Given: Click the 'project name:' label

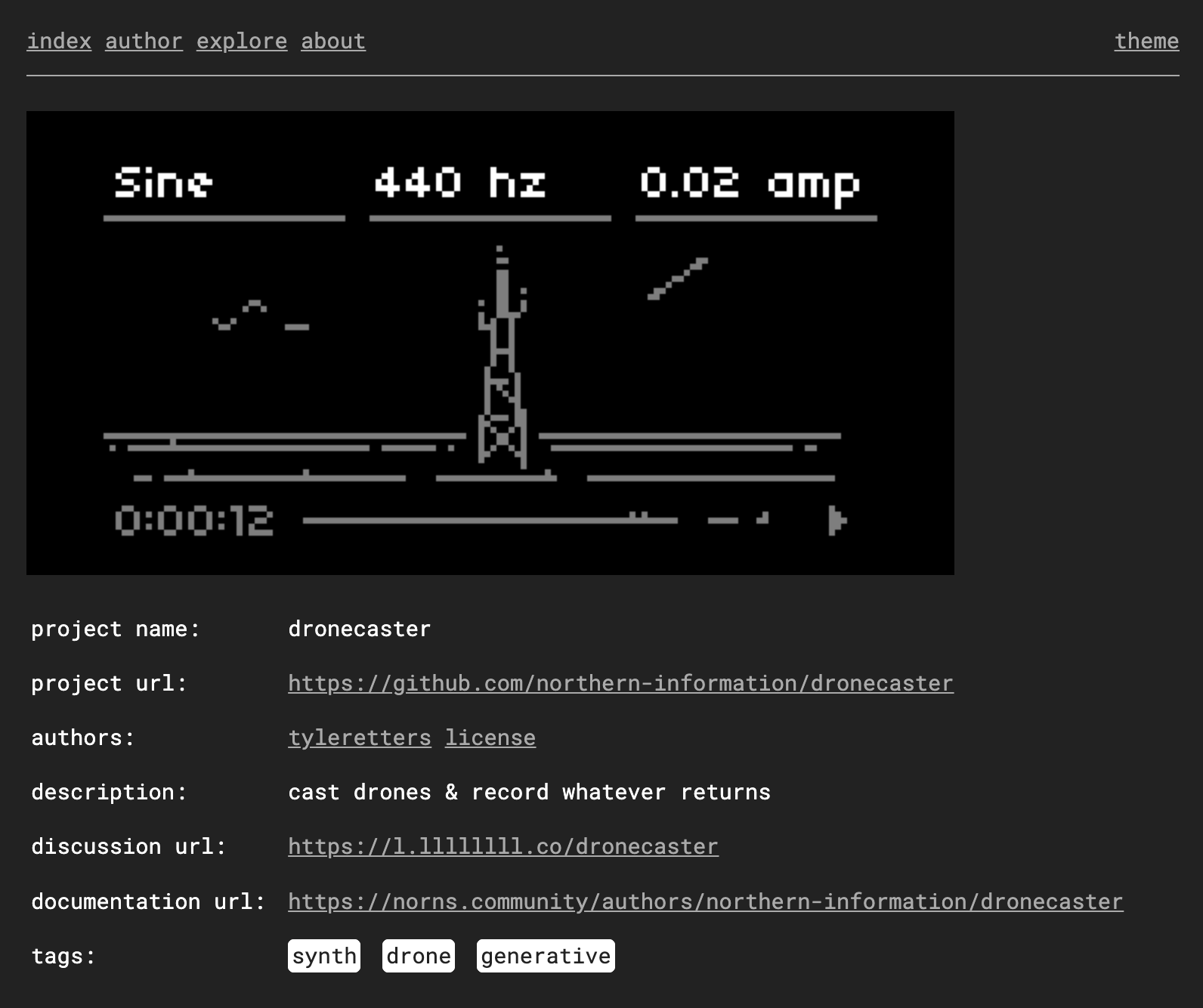Looking at the screenshot, I should (116, 629).
